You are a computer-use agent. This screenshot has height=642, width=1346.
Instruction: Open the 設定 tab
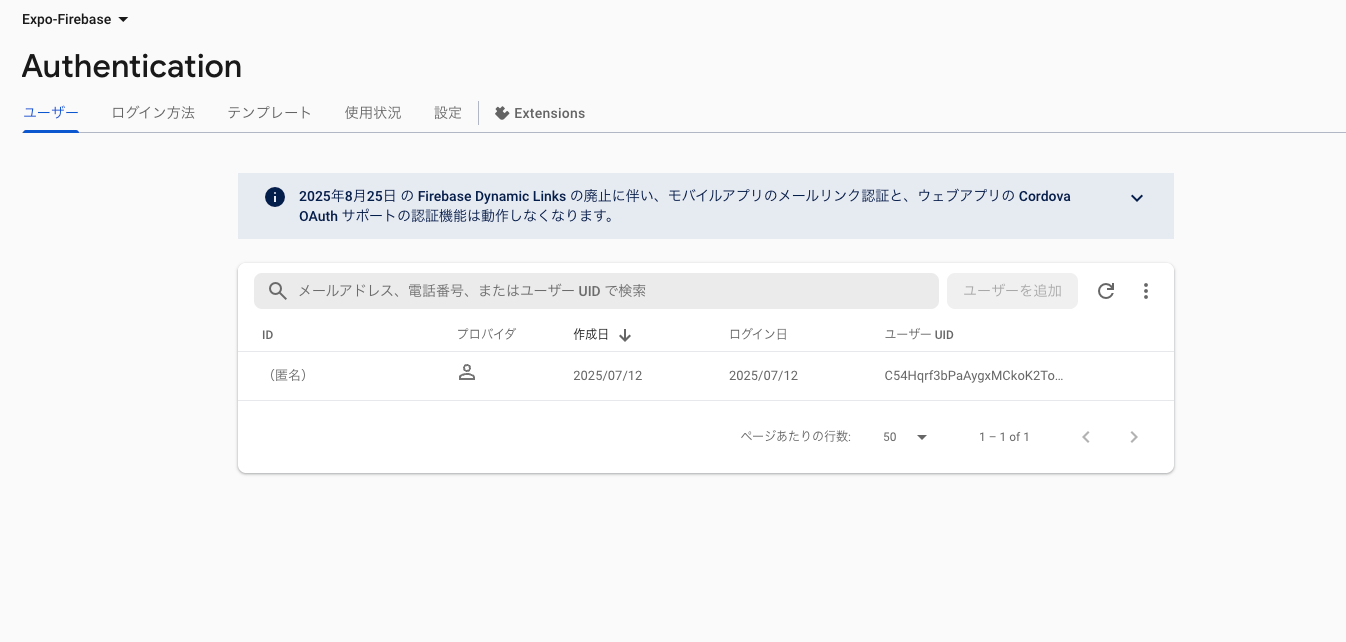coord(448,113)
